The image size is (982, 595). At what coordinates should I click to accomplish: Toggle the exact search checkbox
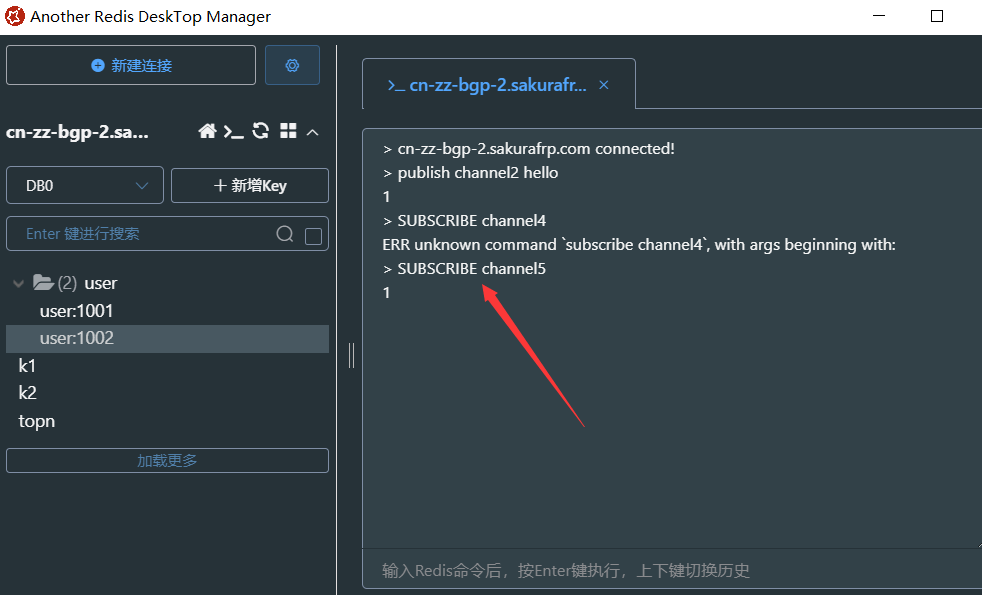pos(313,236)
